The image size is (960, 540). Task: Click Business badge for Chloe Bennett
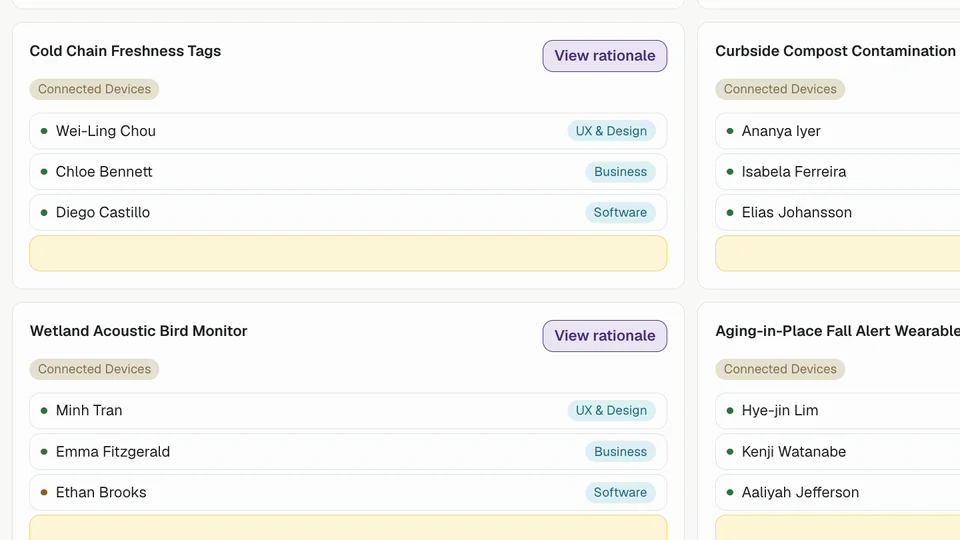click(x=620, y=172)
